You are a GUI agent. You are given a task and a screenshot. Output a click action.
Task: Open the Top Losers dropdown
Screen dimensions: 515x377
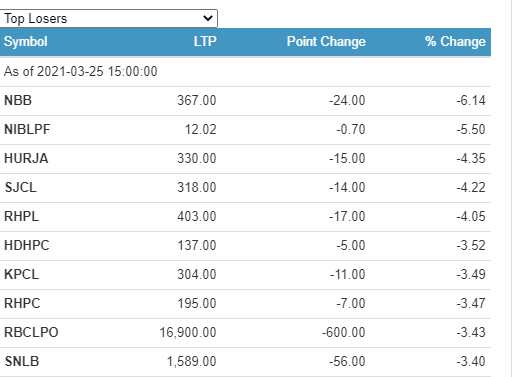[x=108, y=18]
